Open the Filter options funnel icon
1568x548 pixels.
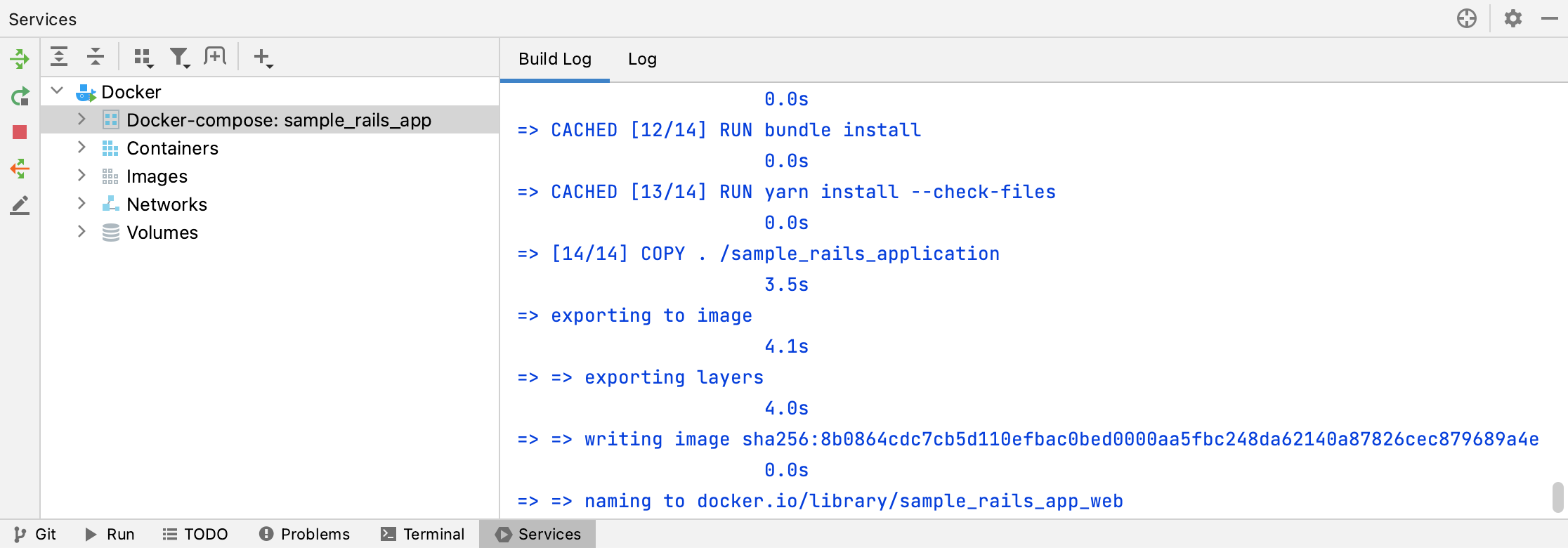tap(180, 58)
